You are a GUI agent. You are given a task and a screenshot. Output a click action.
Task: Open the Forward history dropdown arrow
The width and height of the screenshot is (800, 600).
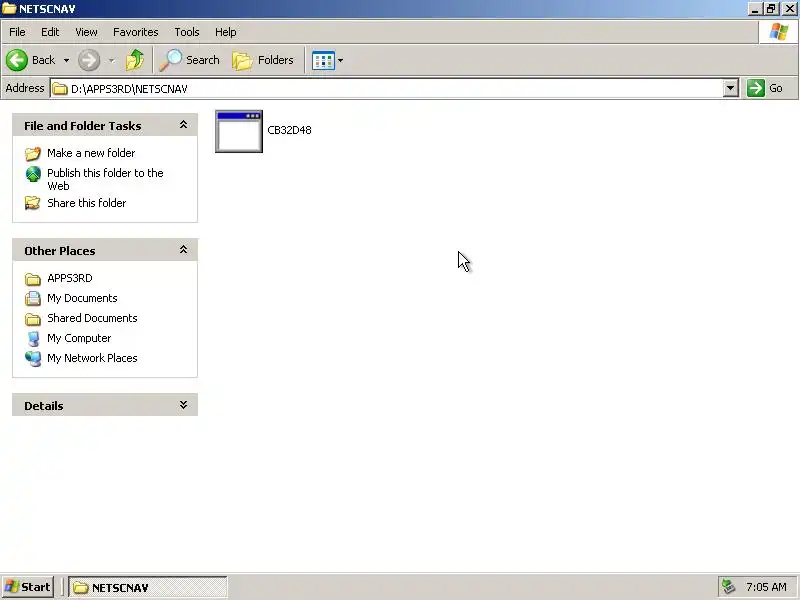(111, 61)
